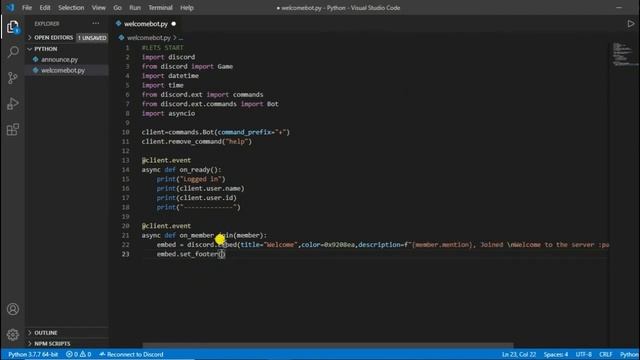
Task: Click the 'embed.set_footer' code line
Action: click(191, 254)
